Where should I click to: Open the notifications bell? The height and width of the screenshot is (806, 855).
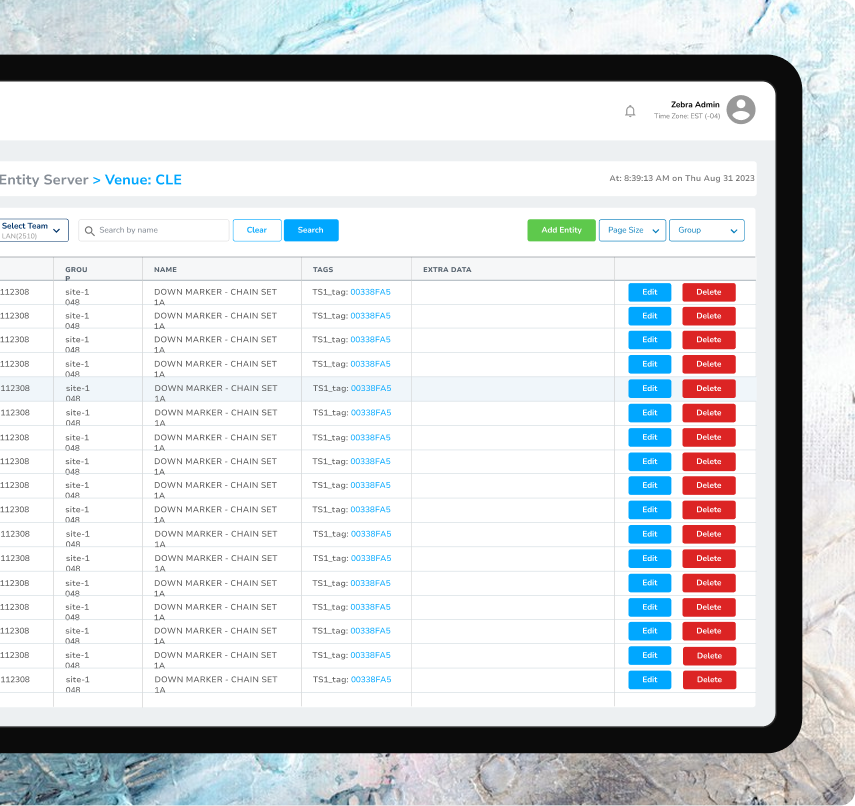[x=630, y=111]
